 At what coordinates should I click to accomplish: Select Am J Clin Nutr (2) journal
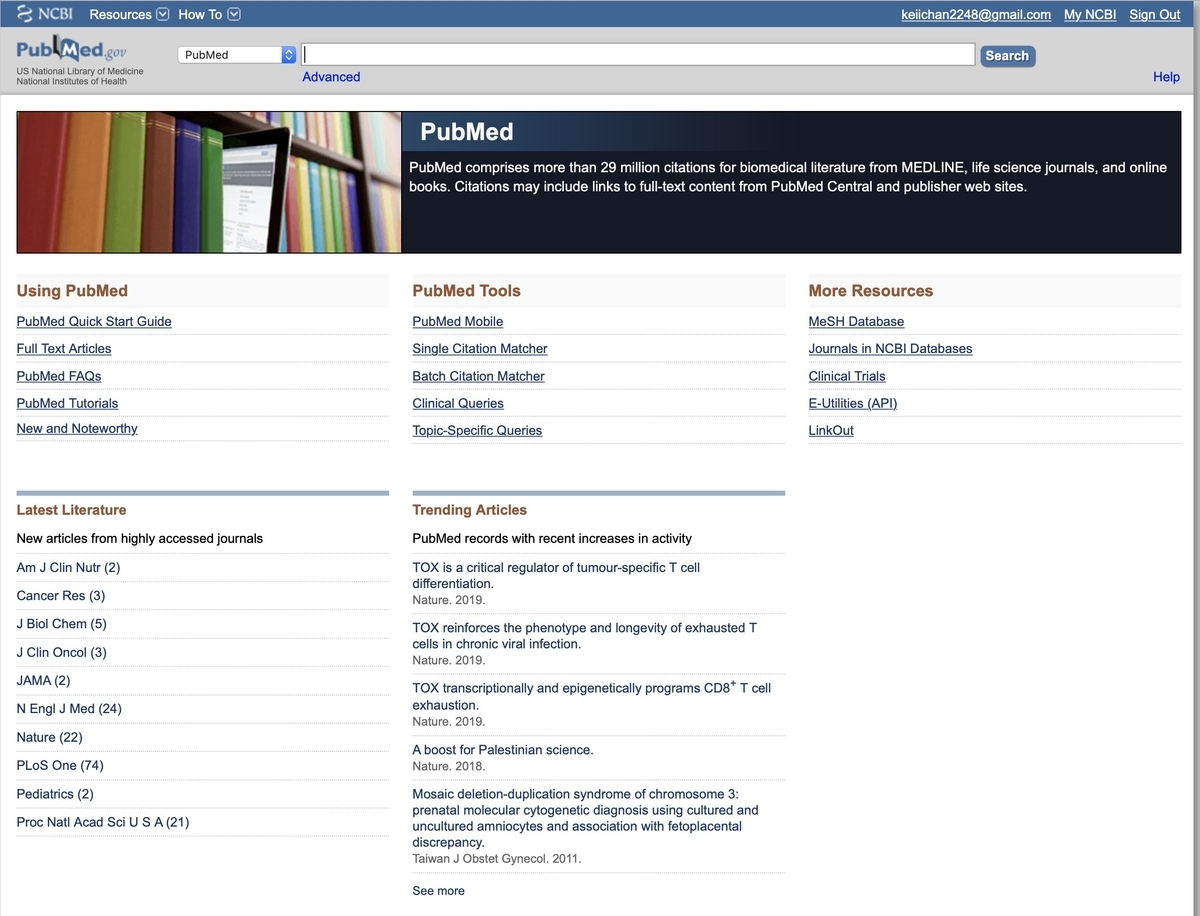click(x=68, y=567)
